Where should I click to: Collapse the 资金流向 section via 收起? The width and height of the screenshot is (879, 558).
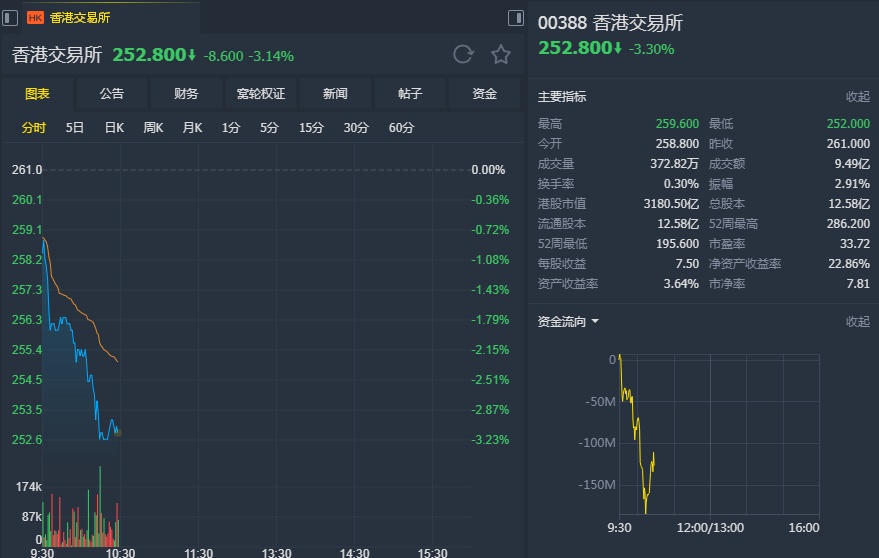(x=858, y=322)
